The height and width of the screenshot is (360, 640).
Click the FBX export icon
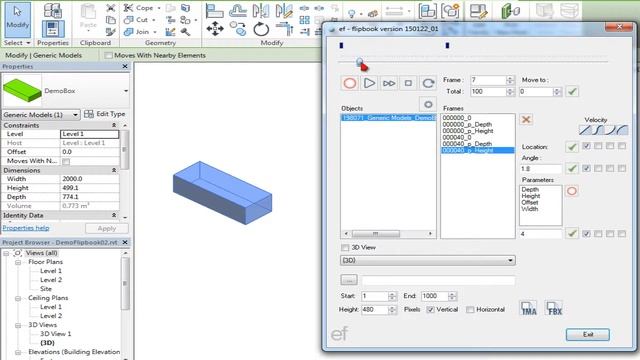pyautogui.click(x=554, y=308)
